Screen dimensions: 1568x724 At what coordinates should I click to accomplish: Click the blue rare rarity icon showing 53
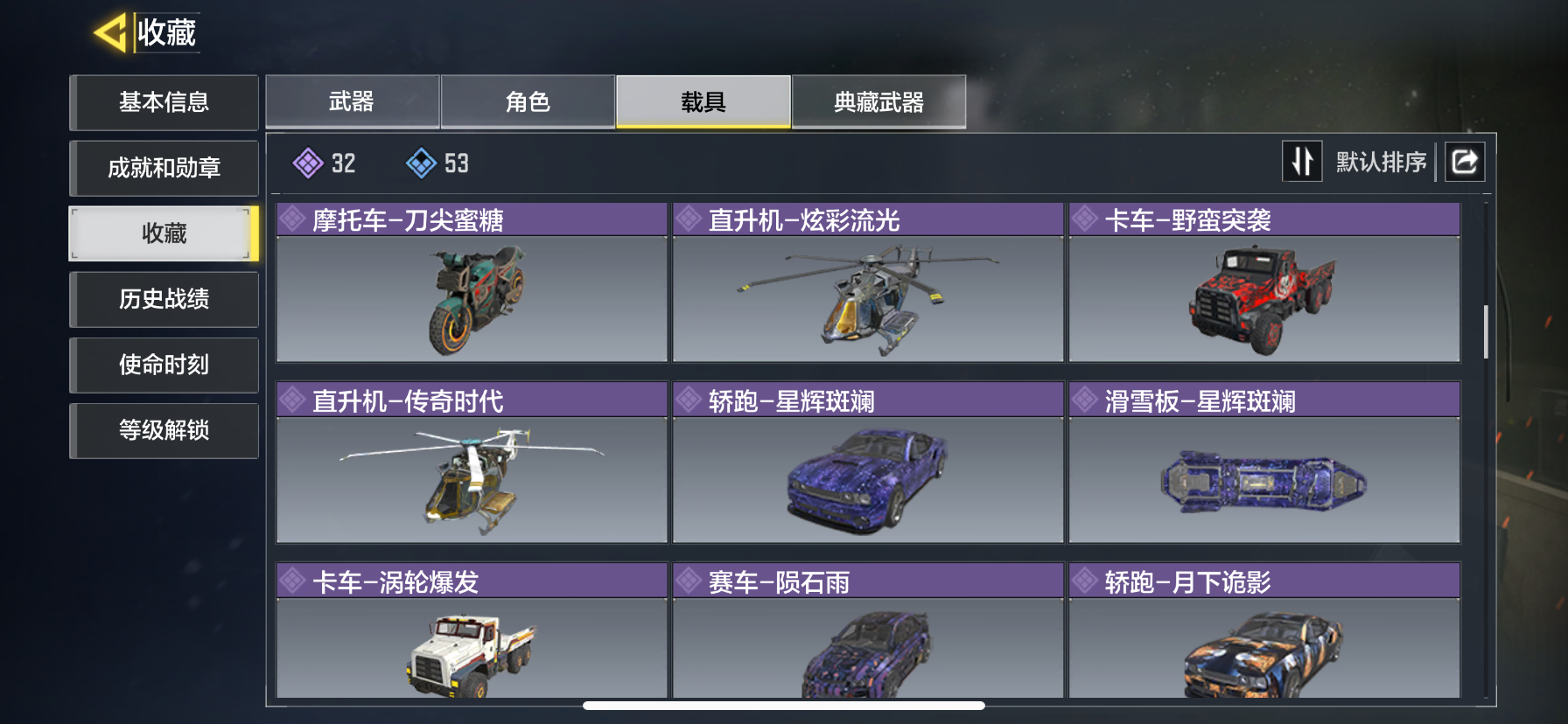coord(421,163)
